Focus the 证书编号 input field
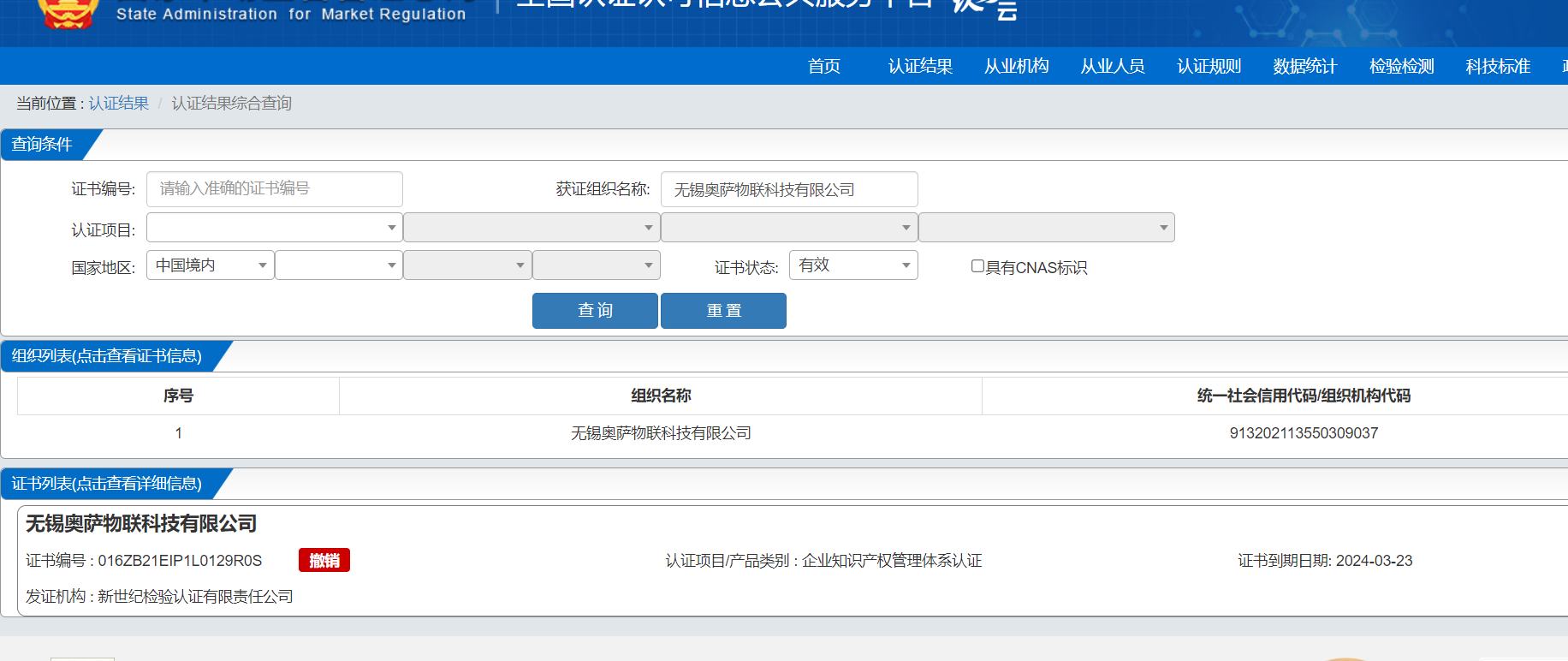 275,189
